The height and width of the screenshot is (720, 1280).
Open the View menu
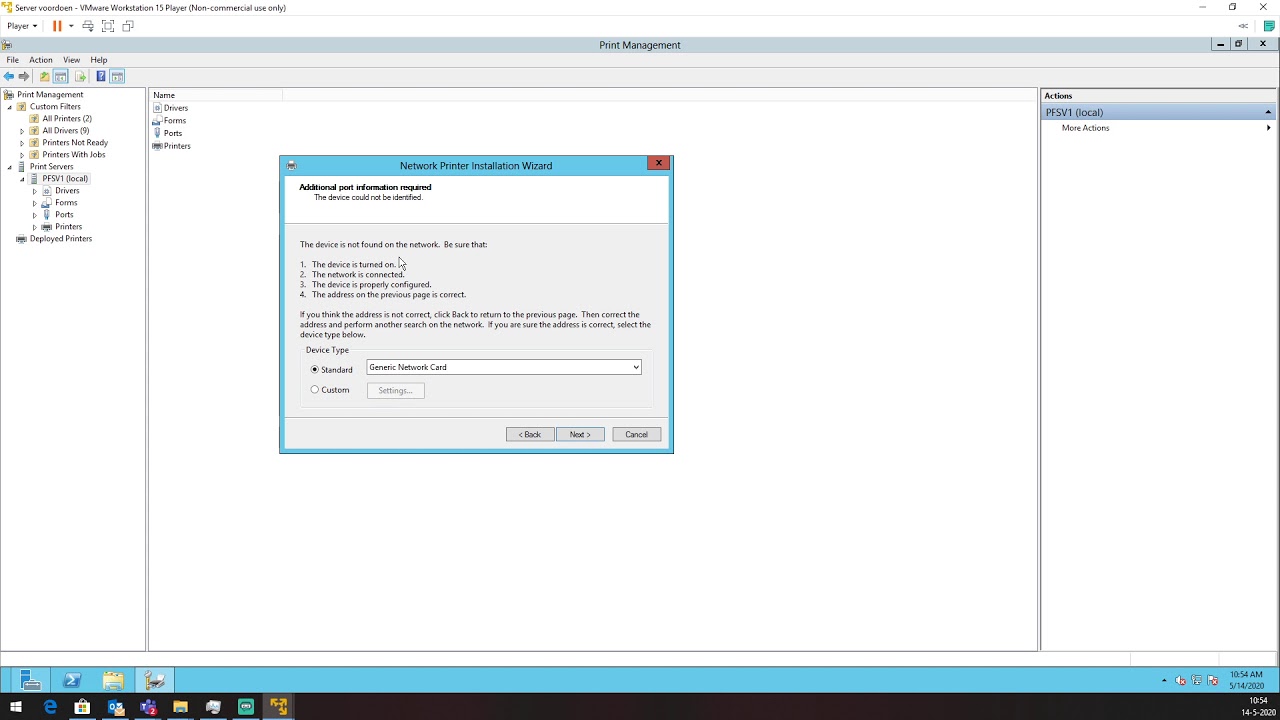72,60
